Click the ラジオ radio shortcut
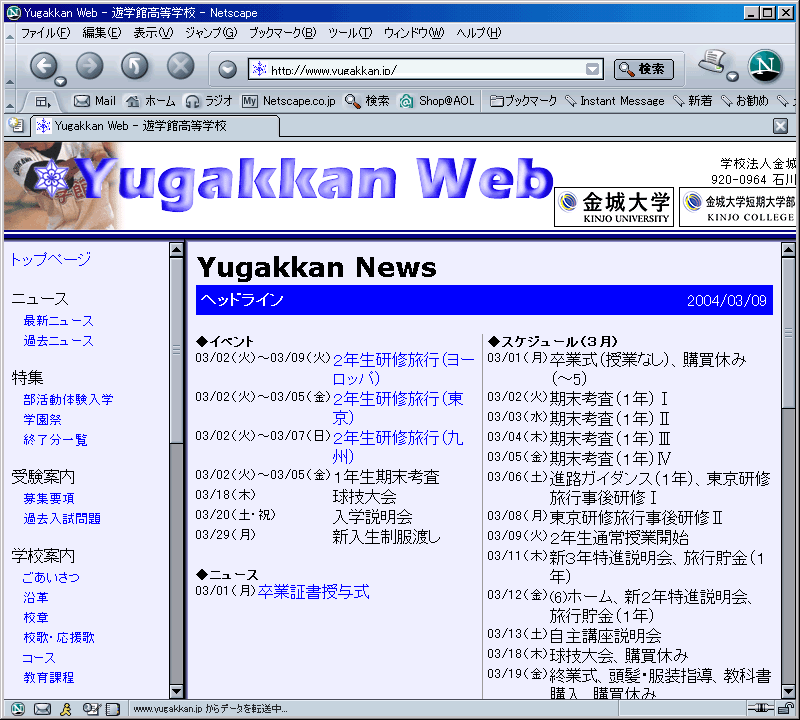 pyautogui.click(x=209, y=101)
